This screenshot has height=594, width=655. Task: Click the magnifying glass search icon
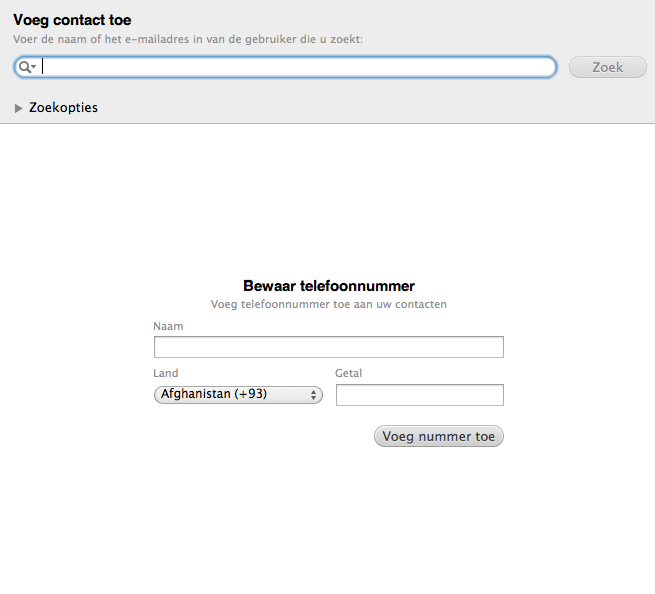click(24, 67)
